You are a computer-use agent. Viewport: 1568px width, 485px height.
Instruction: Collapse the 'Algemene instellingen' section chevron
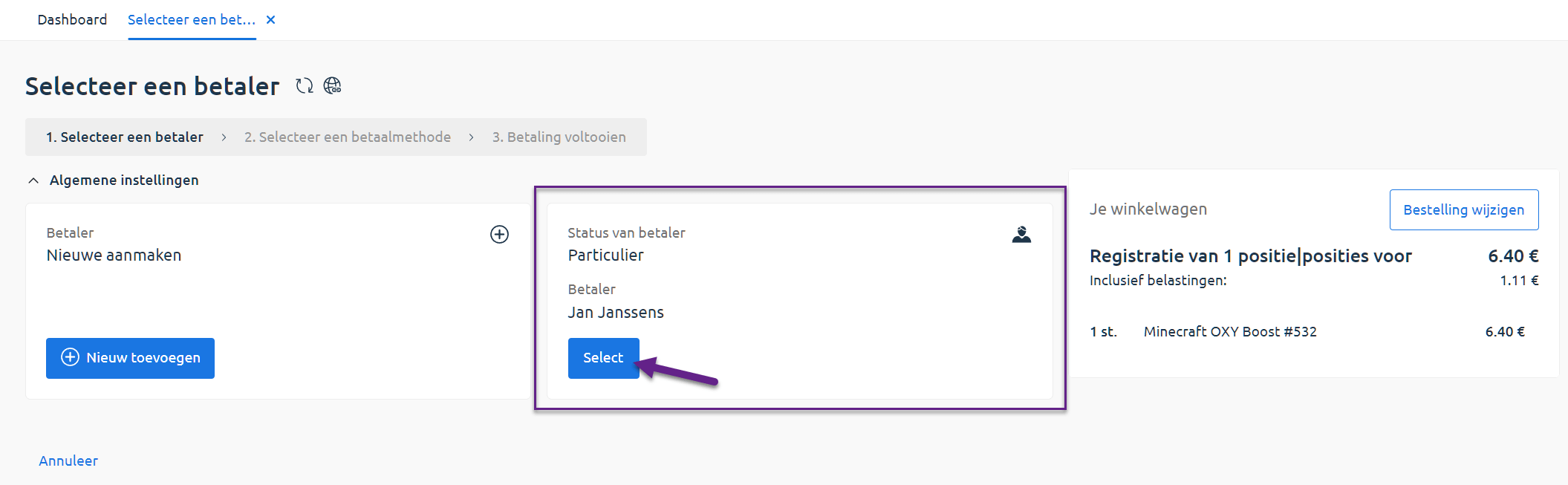click(x=33, y=180)
